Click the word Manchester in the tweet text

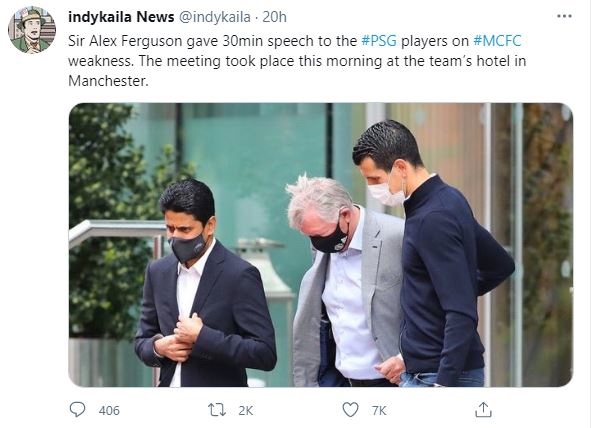[108, 81]
